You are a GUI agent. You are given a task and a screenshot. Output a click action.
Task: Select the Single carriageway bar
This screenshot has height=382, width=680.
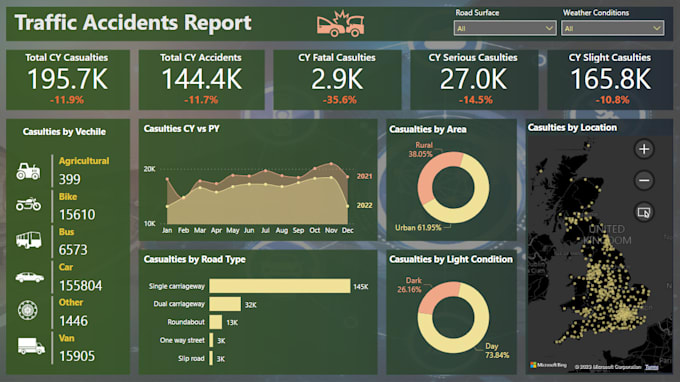pos(280,286)
